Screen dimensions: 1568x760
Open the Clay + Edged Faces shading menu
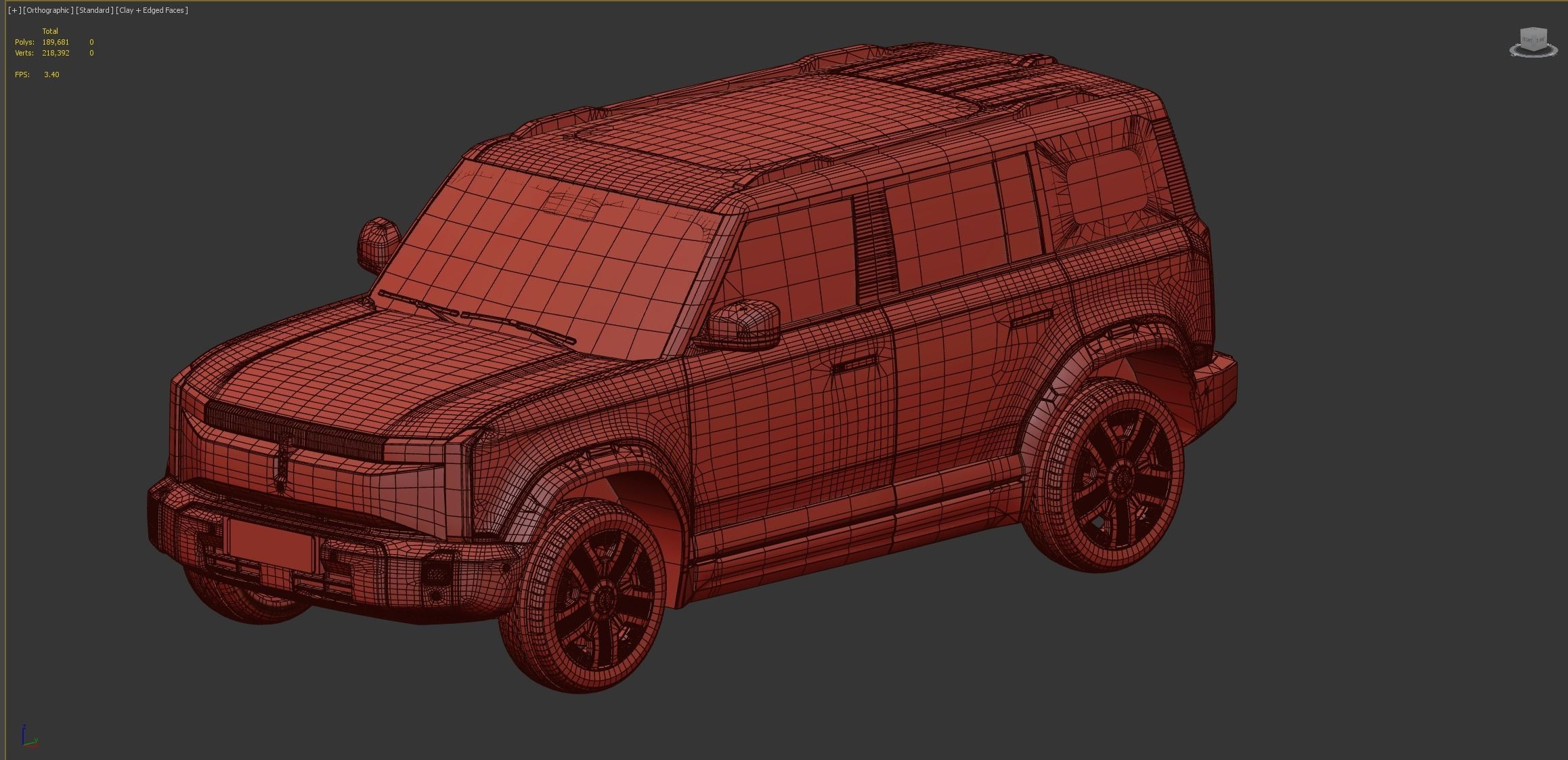152,10
